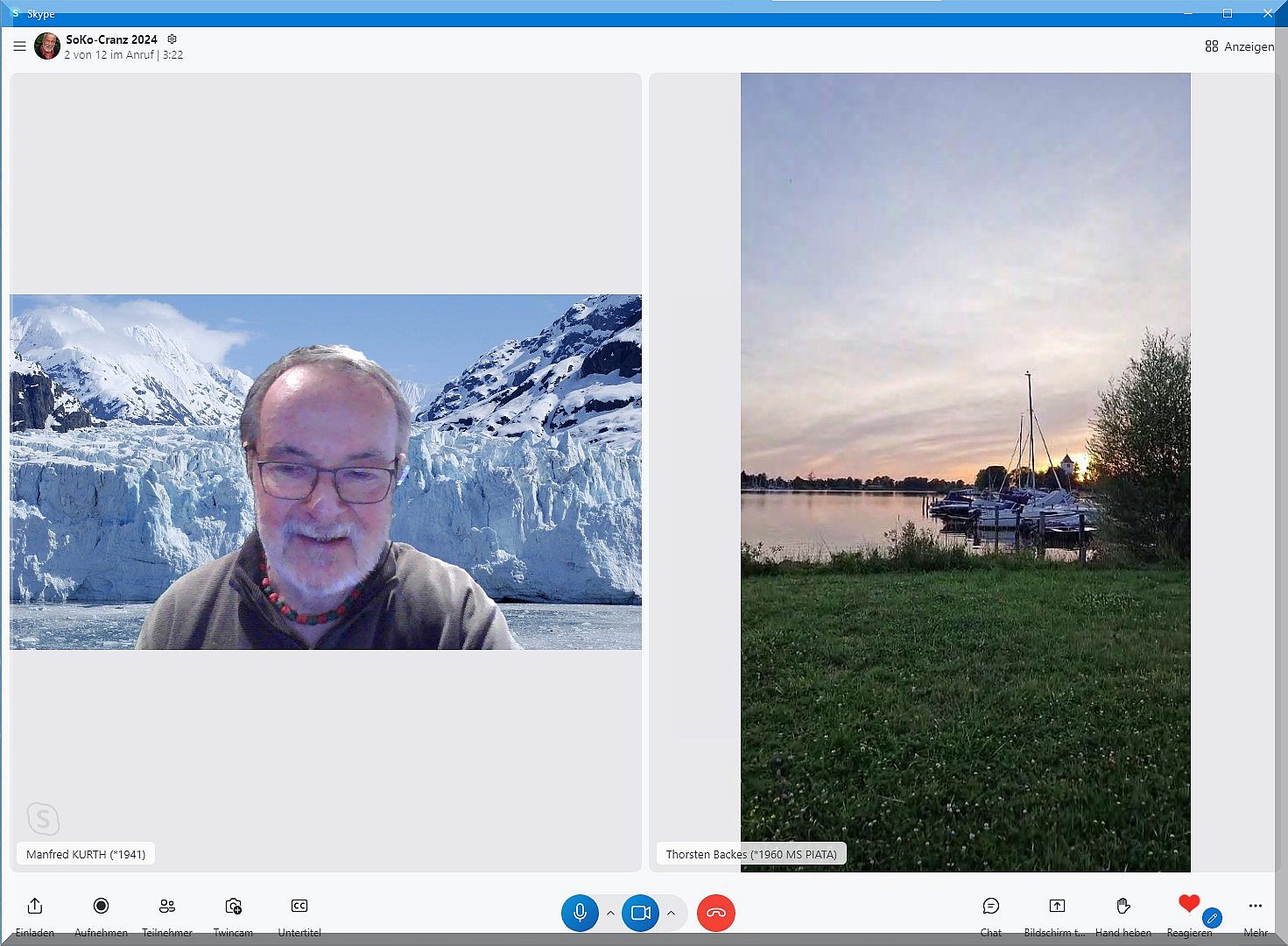
Task: Click the pencil edit reaction badge
Action: [1212, 918]
